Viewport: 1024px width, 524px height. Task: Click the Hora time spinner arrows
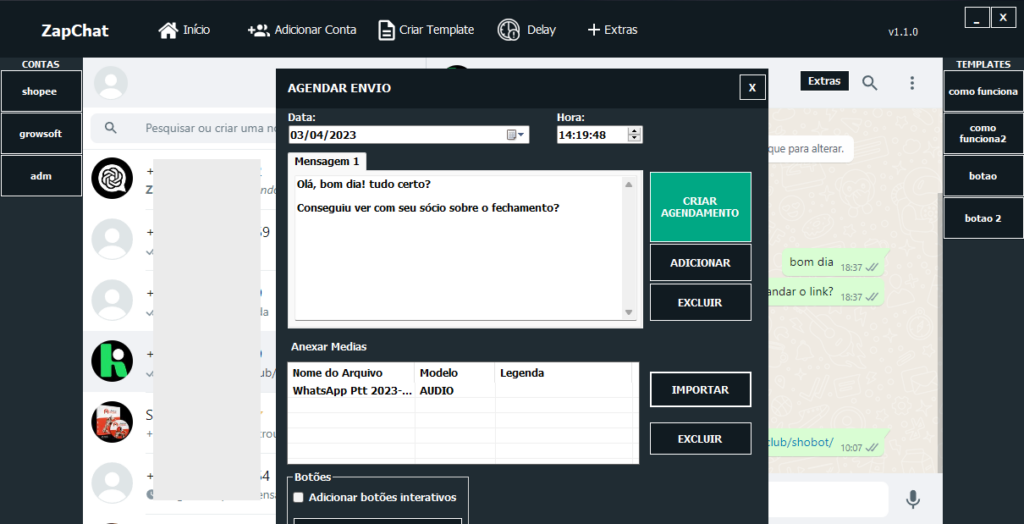(x=635, y=135)
